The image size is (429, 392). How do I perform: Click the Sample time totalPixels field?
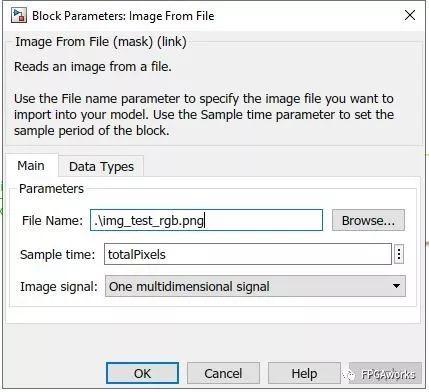point(248,254)
